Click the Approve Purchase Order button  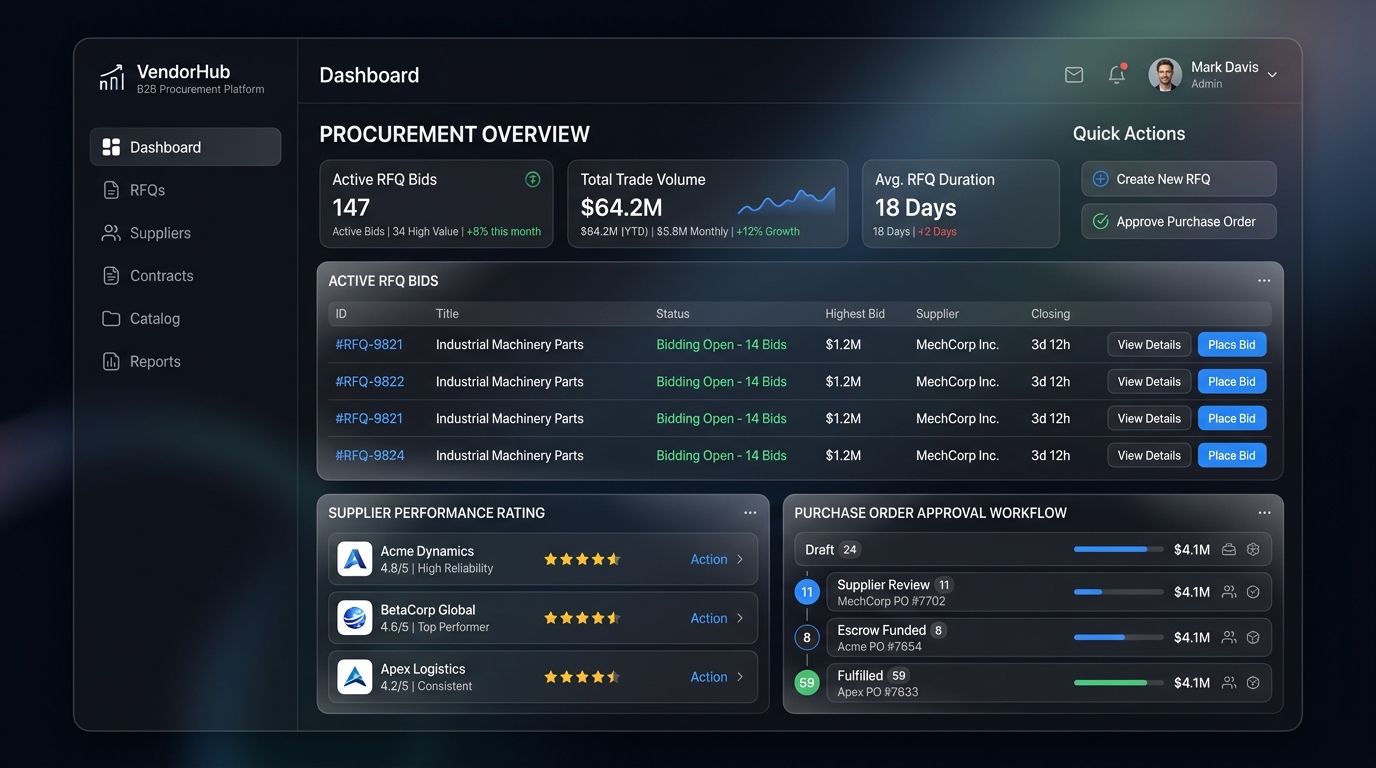tap(1179, 222)
